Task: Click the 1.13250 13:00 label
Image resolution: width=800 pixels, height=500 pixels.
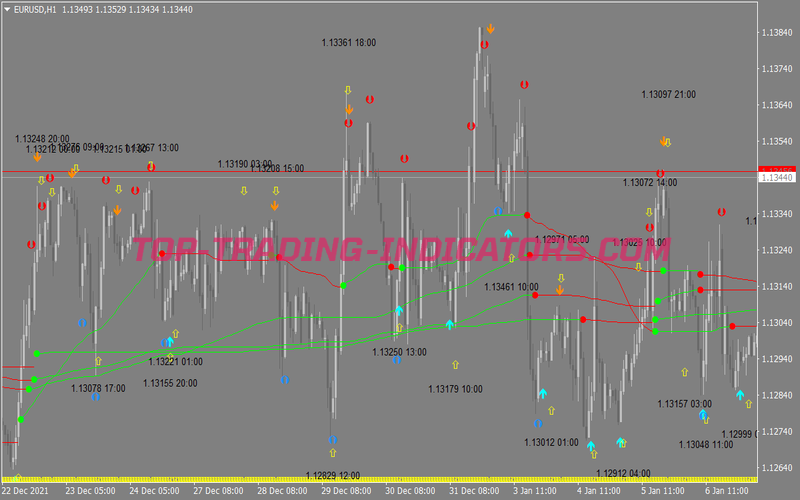Action: [399, 352]
